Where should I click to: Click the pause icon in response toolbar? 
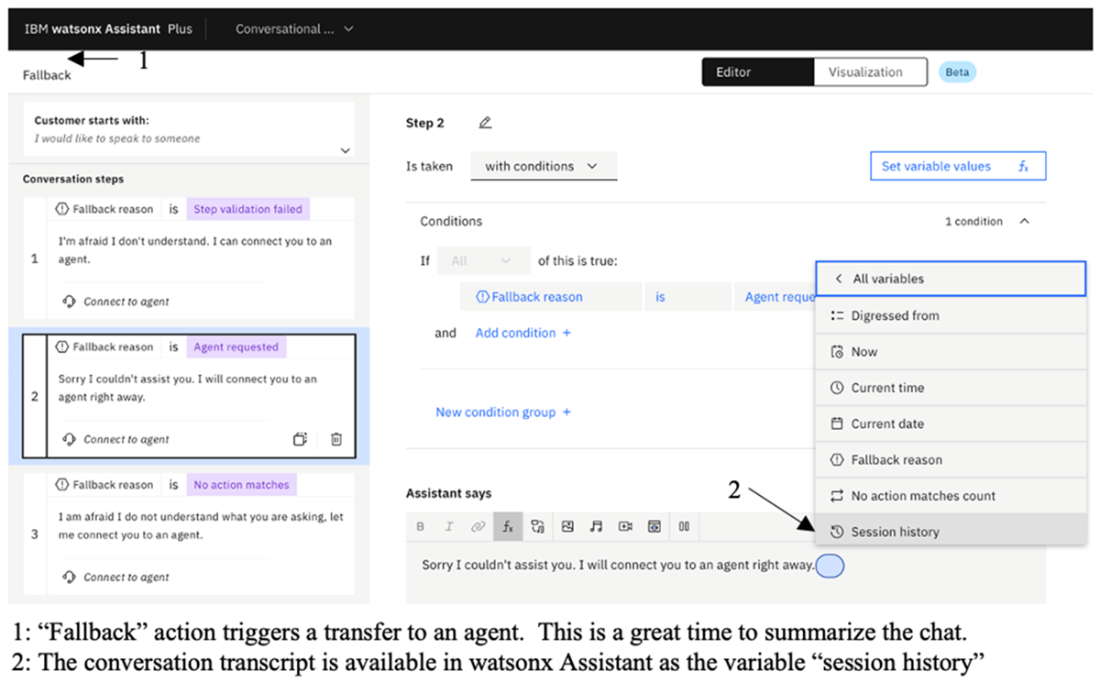685,526
